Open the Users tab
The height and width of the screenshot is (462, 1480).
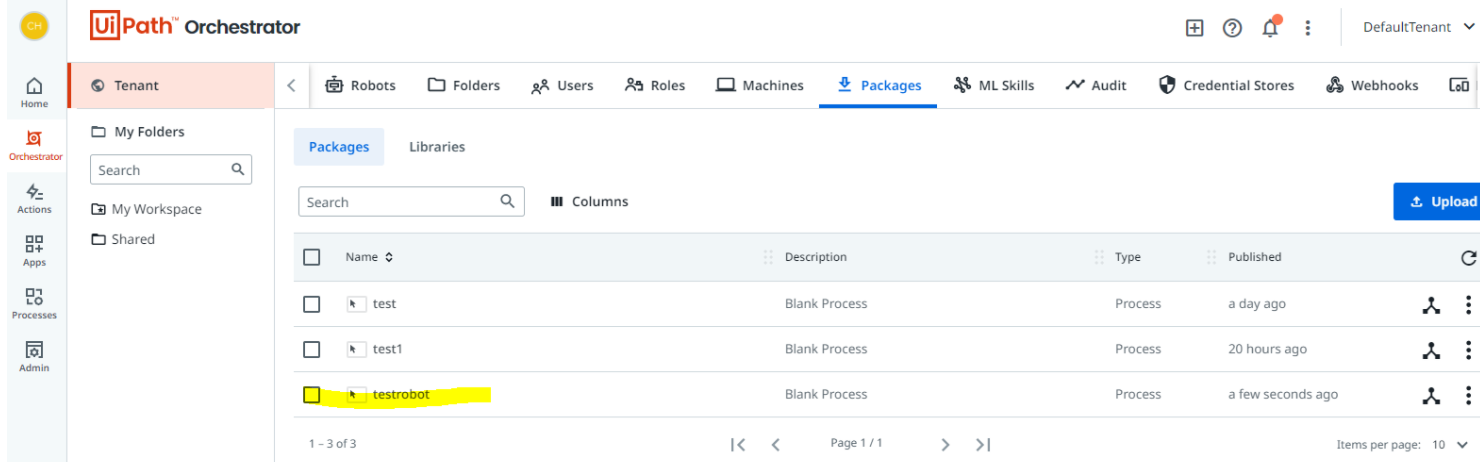pos(562,85)
